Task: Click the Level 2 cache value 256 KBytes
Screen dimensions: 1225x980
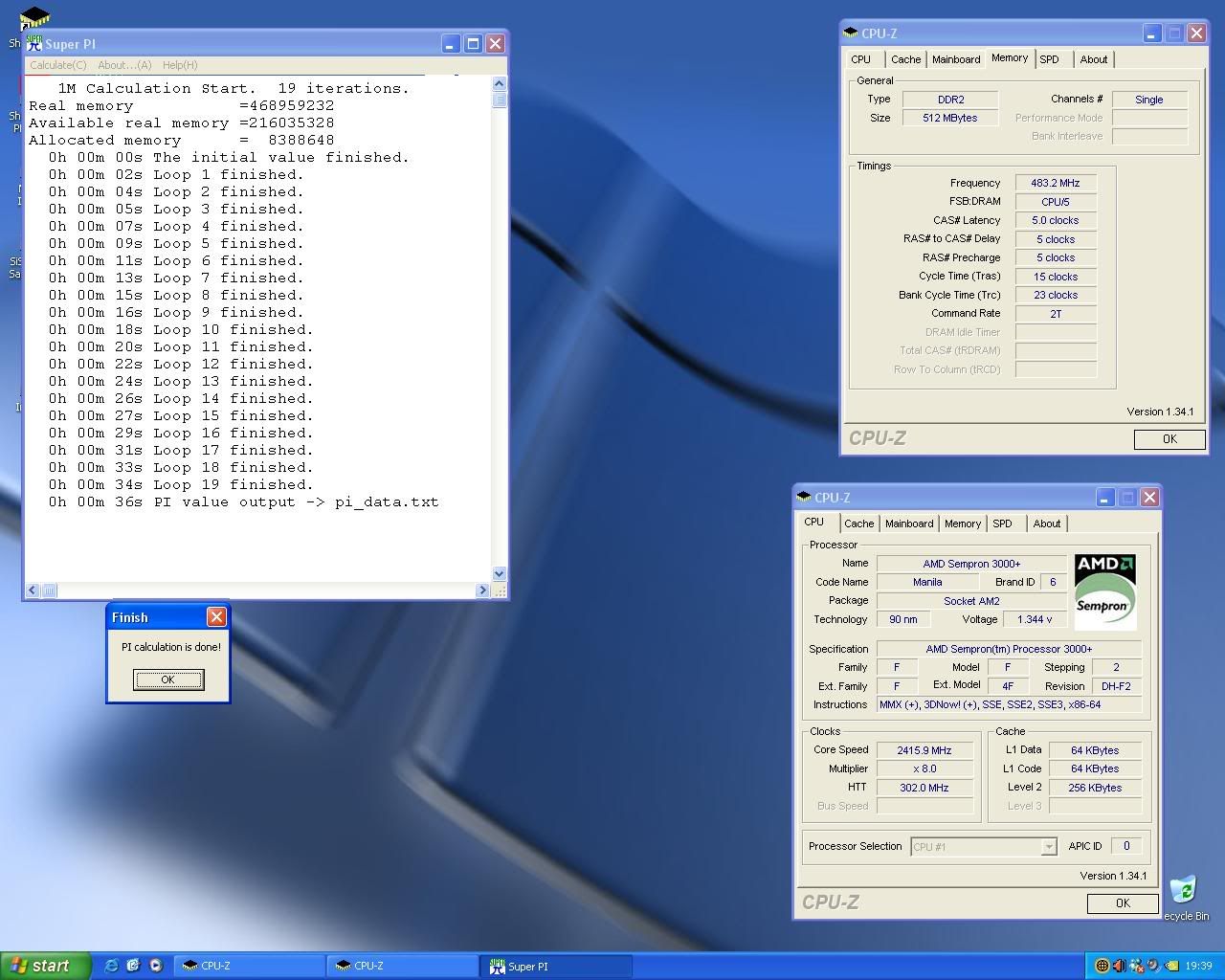Action: point(1095,788)
